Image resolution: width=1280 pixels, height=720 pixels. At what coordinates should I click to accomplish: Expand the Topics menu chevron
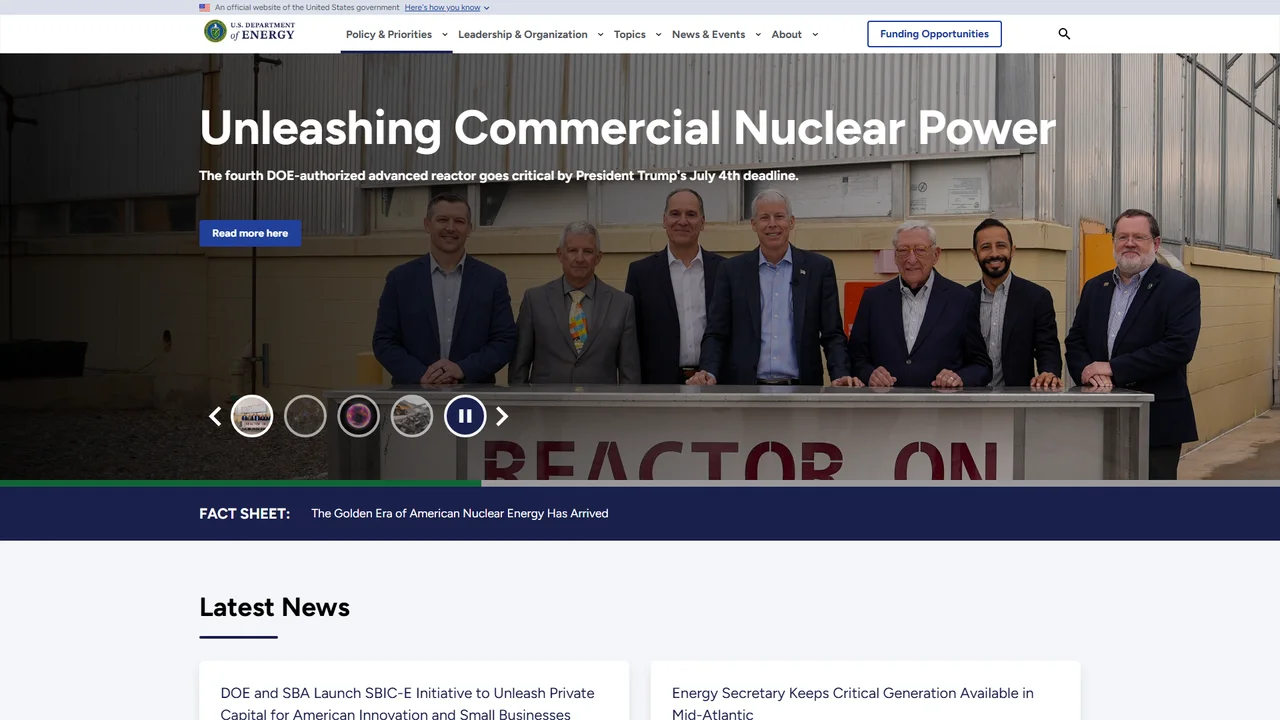click(658, 34)
